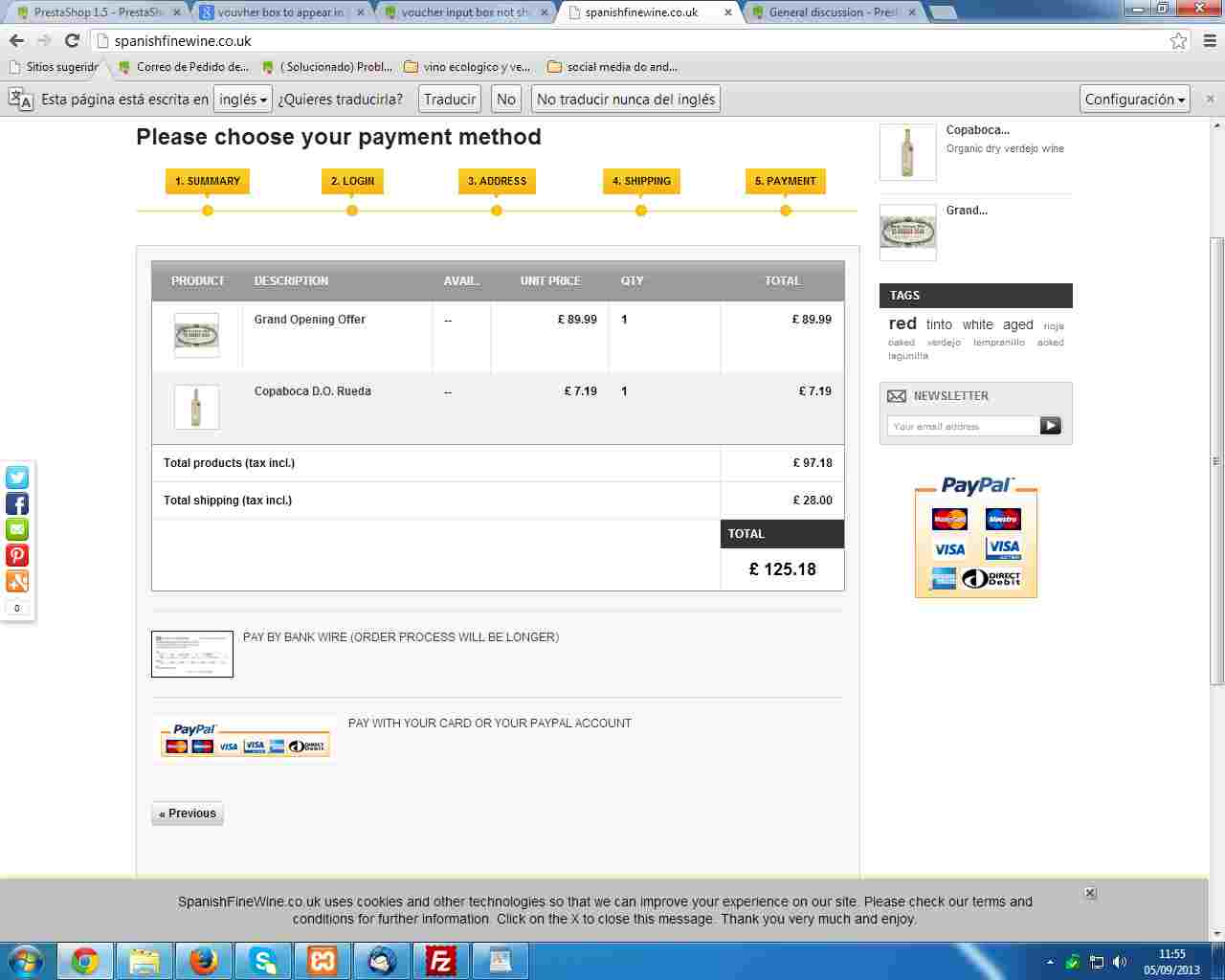This screenshot has height=980, width=1225.
Task: Go to the 3. Address checkout step
Action: 497,181
